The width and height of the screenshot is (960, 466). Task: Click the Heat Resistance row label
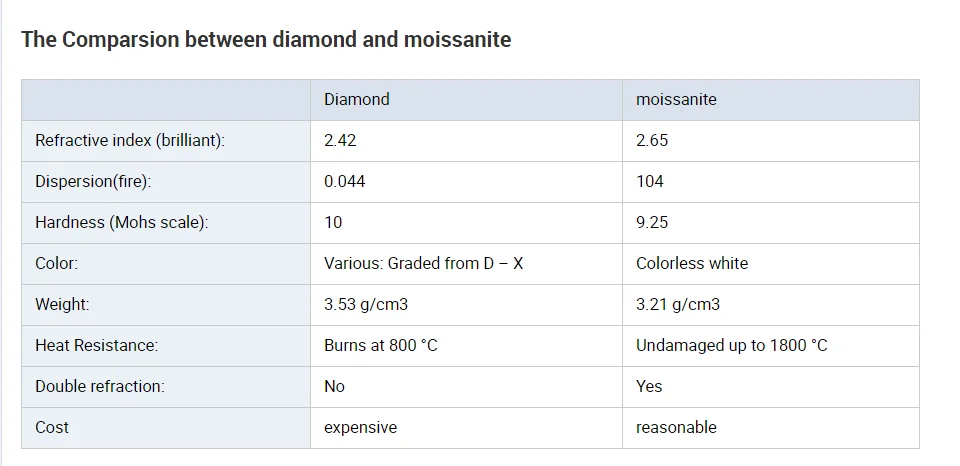click(x=96, y=346)
